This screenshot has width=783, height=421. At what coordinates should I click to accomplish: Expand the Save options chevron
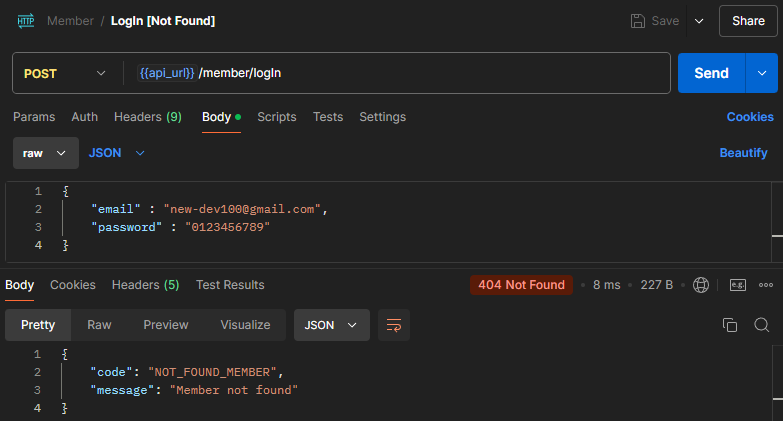699,21
